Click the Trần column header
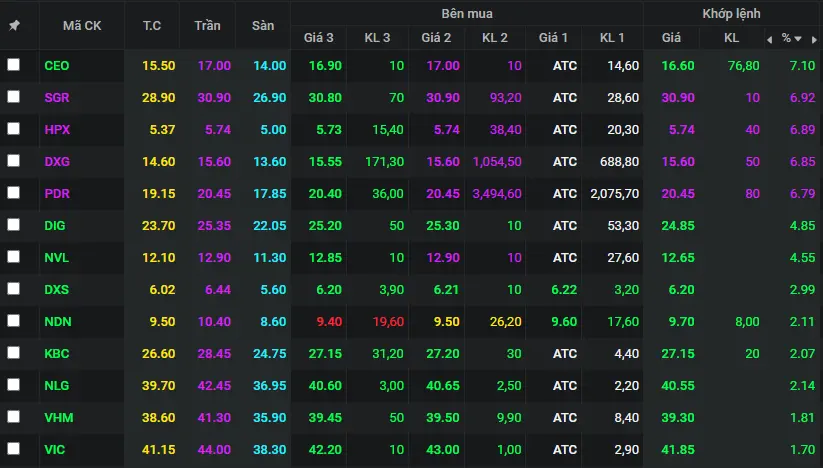 (207, 25)
